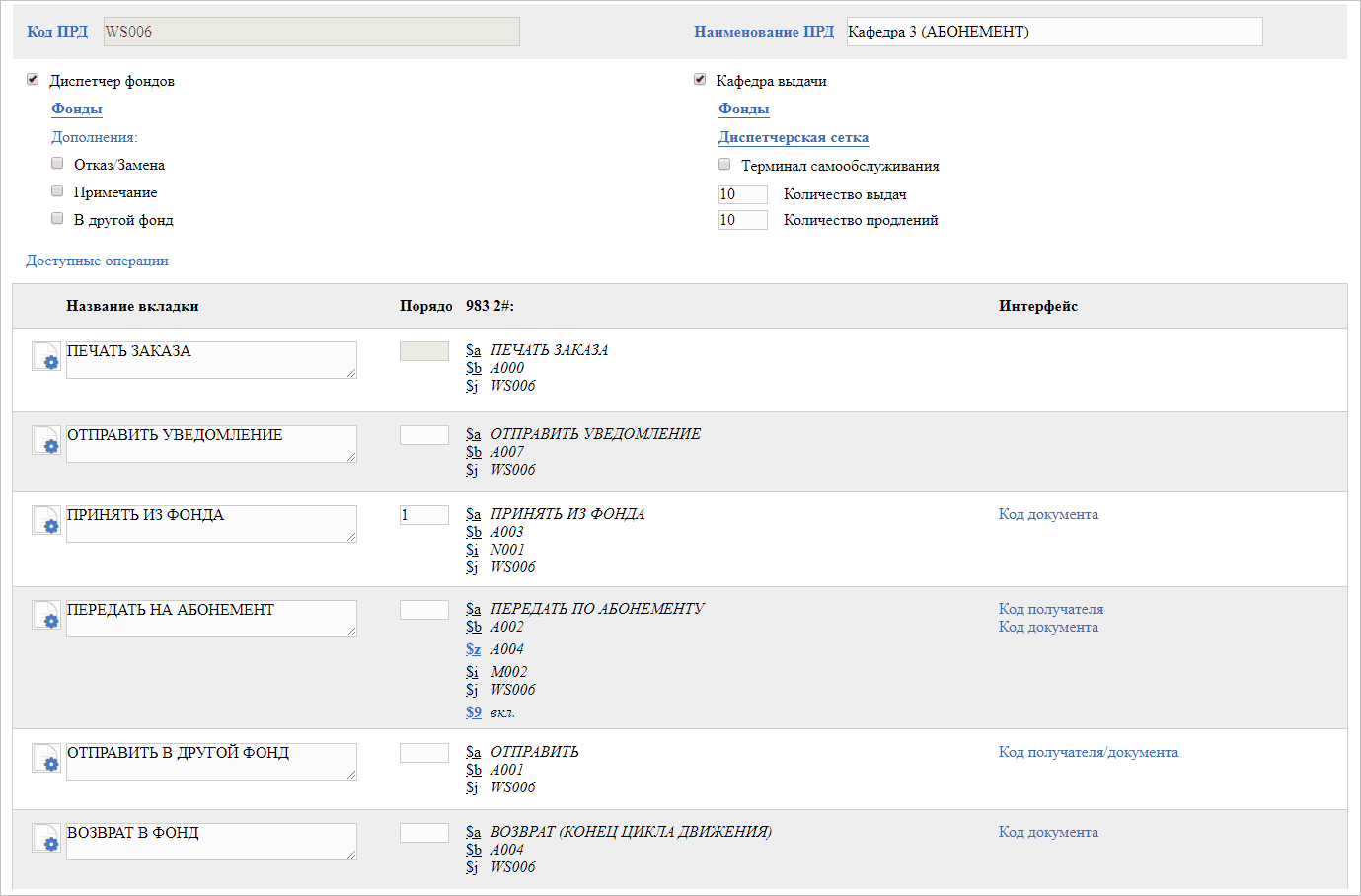
Task: Uncheck the Кафедра выдачи checkbox
Action: click(700, 80)
